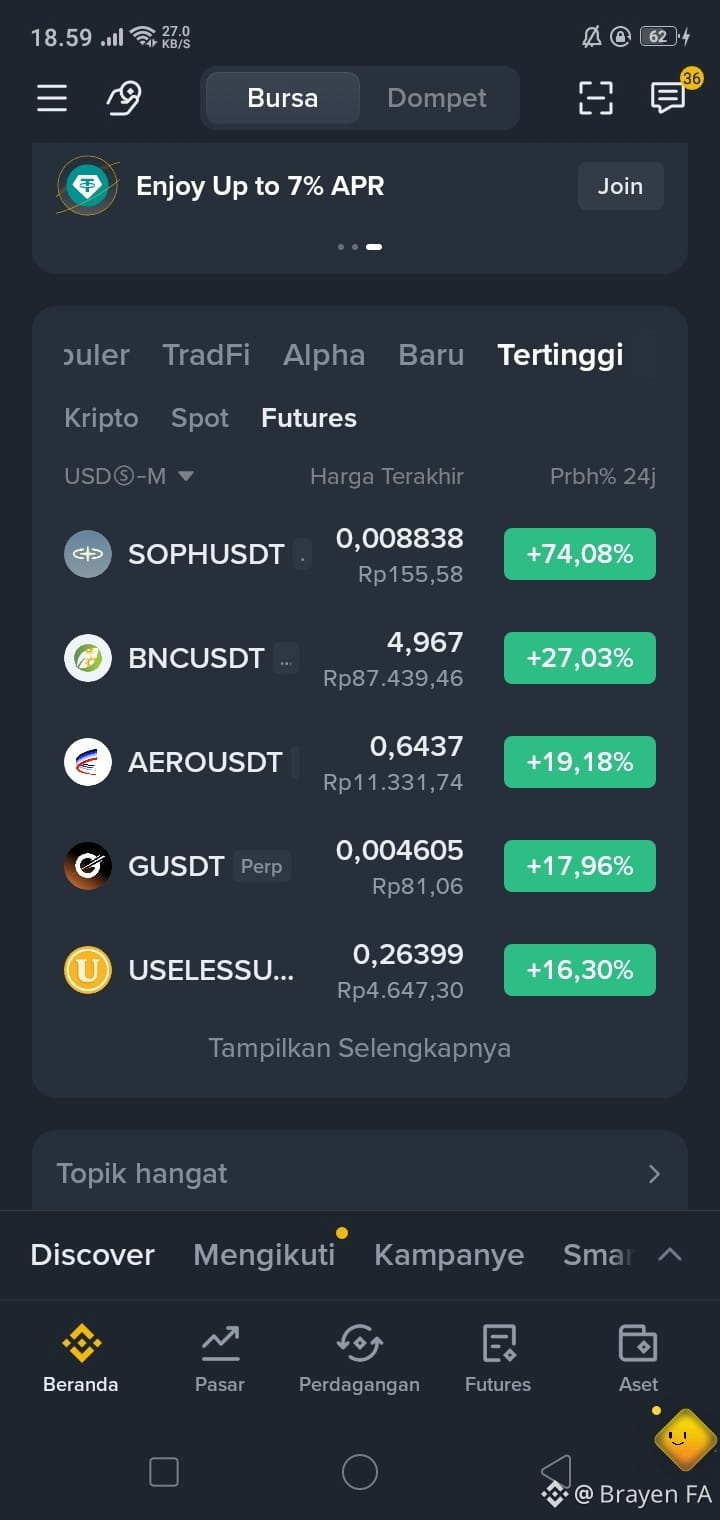
Task: Expand the Topik hangat section chevron
Action: [654, 1174]
